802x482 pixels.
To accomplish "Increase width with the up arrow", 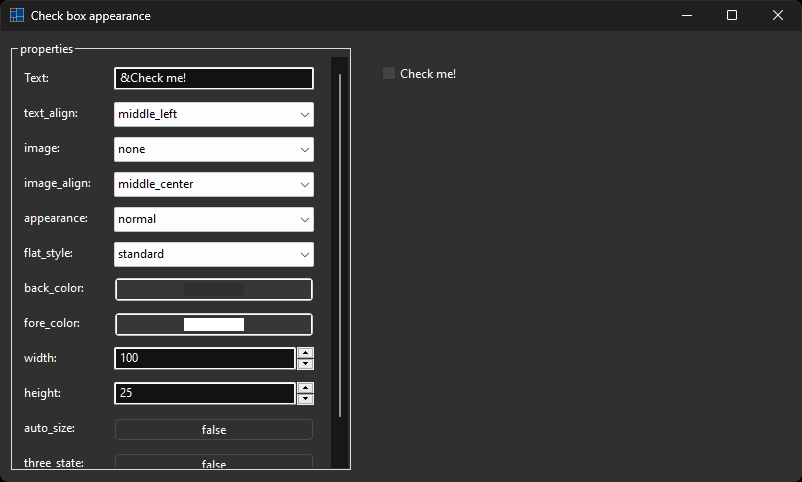I will click(x=306, y=352).
